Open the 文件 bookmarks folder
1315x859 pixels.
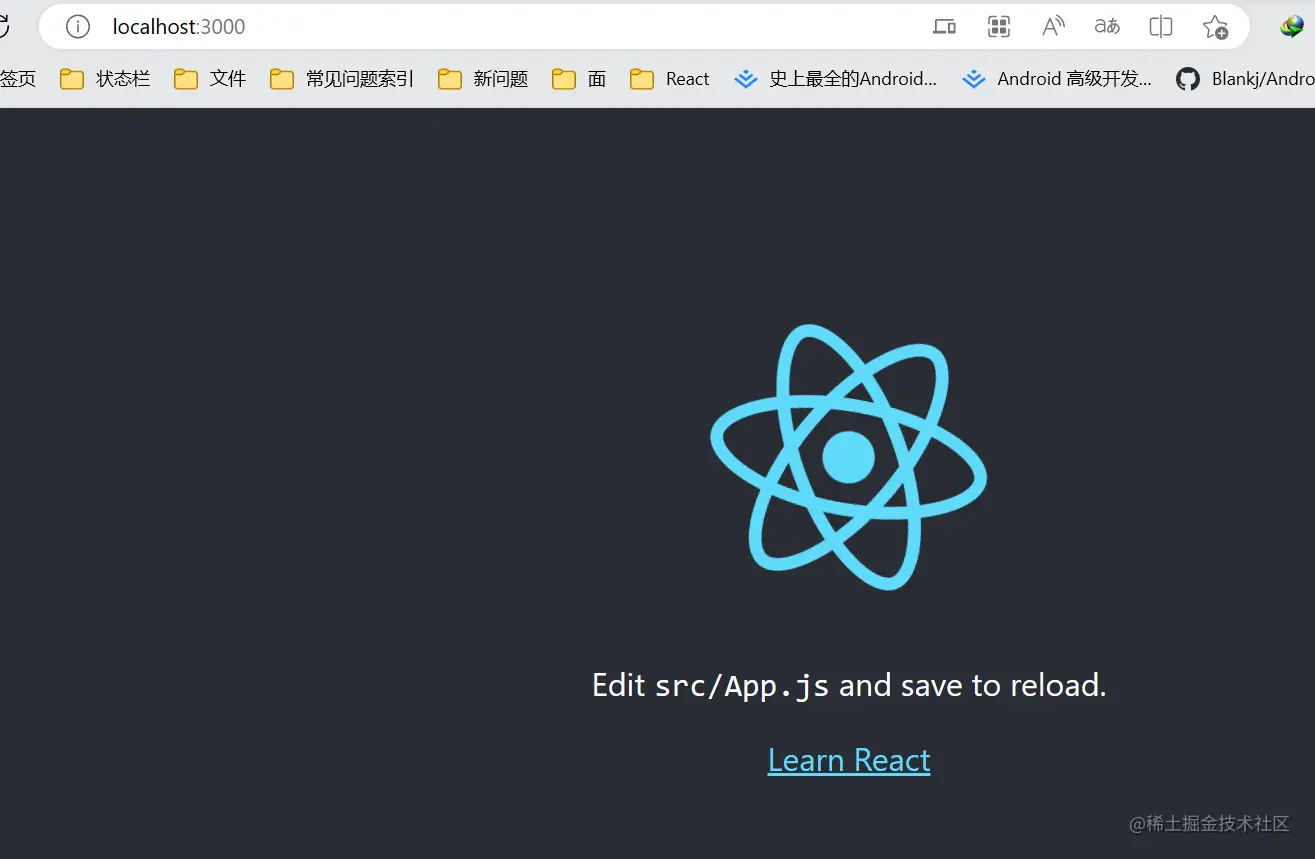[210, 79]
